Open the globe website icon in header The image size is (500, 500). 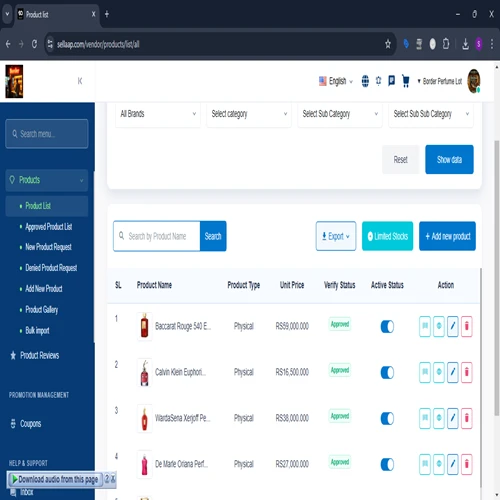(365, 81)
